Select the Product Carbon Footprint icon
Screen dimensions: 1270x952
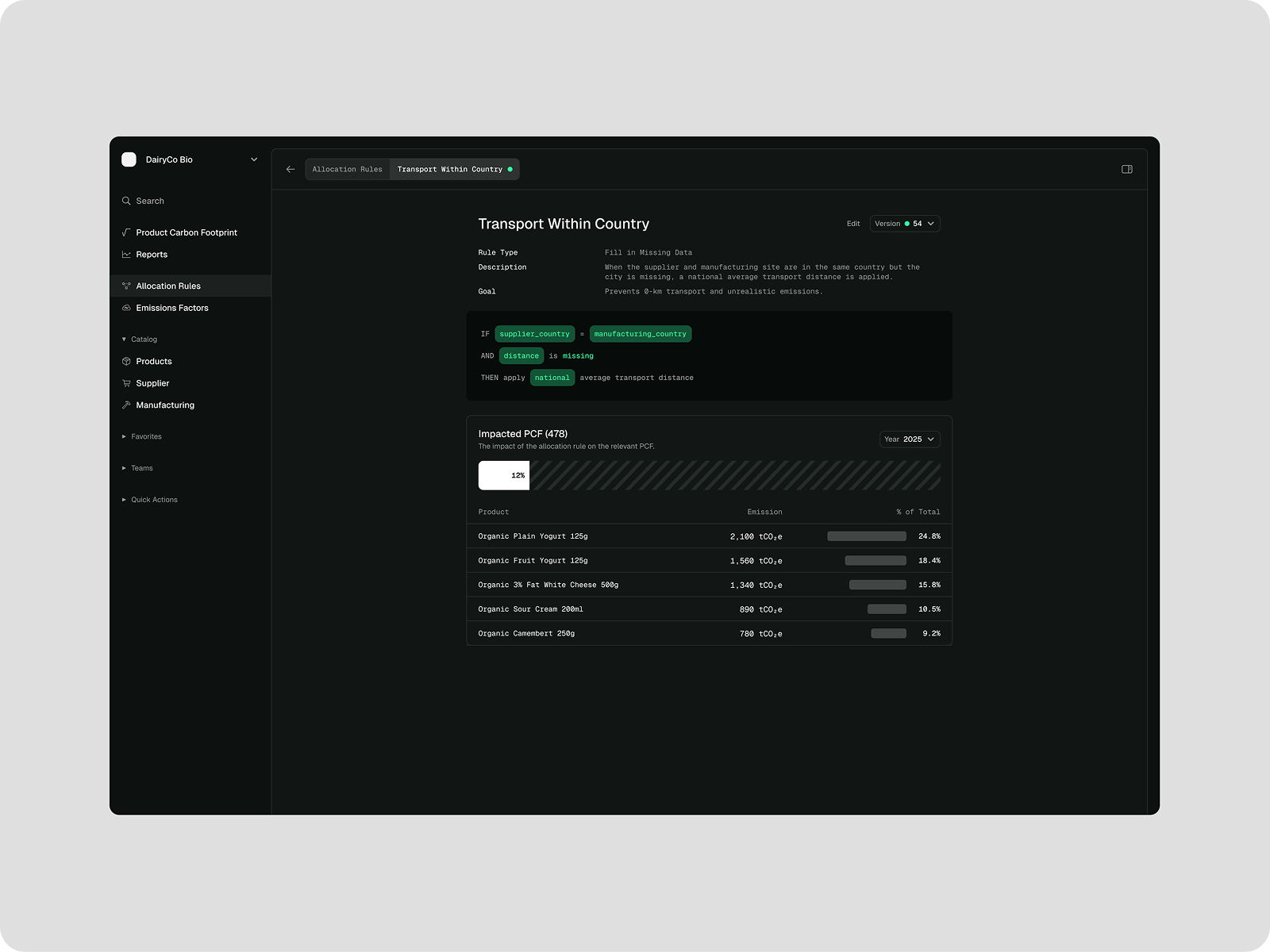(127, 232)
